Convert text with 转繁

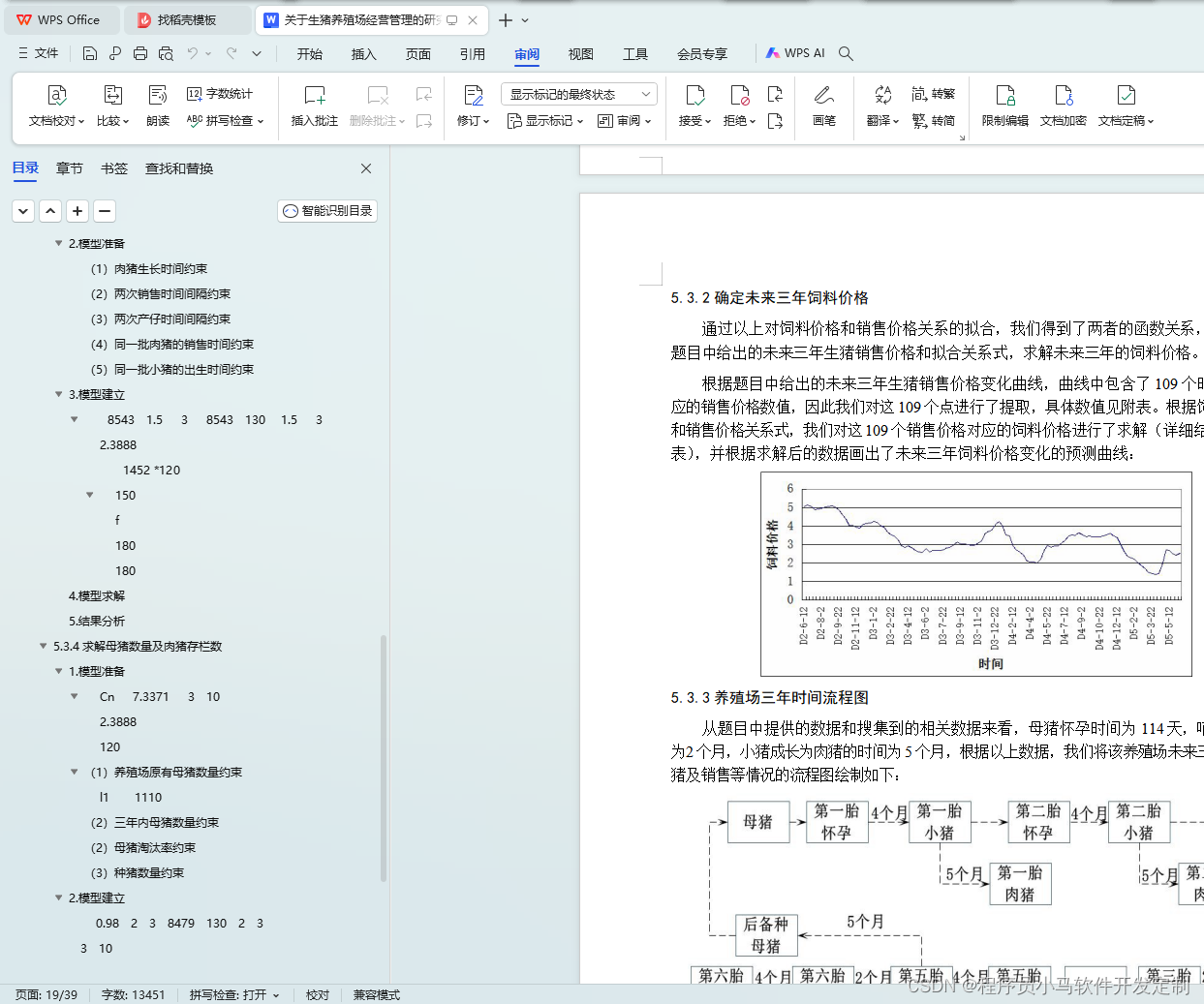[x=934, y=94]
